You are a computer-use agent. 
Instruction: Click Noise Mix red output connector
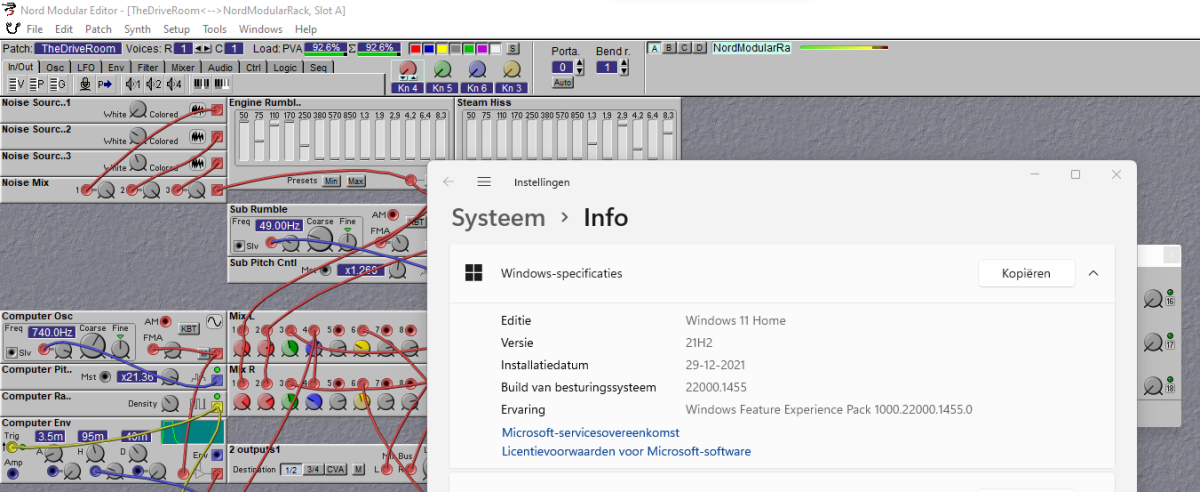217,189
